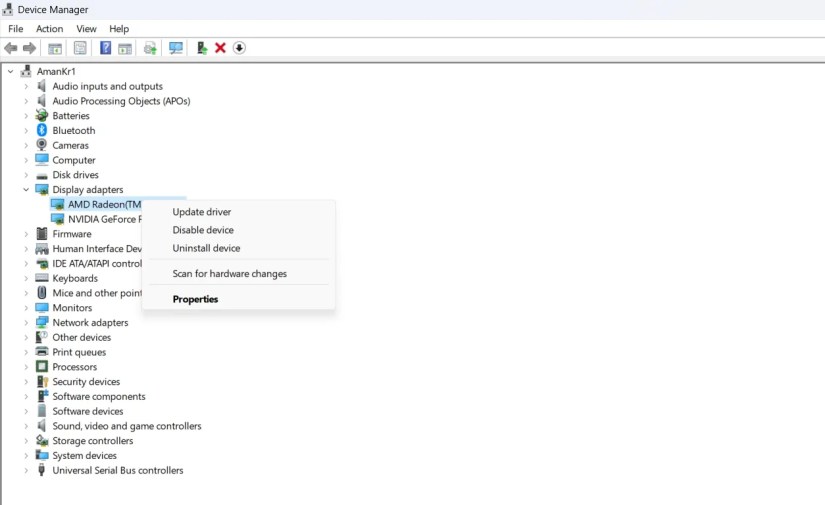The width and height of the screenshot is (825, 505).
Task: Expand Audio inputs and outputs chevron
Action: pos(26,86)
